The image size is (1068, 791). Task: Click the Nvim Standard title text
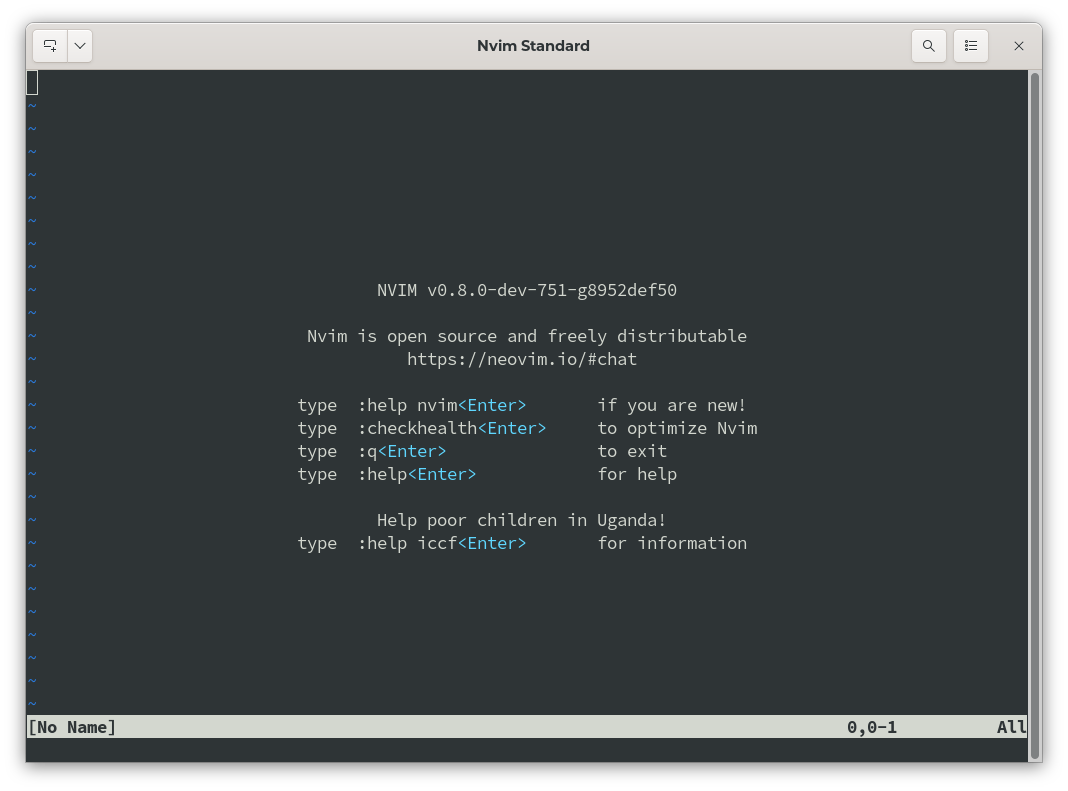point(533,45)
